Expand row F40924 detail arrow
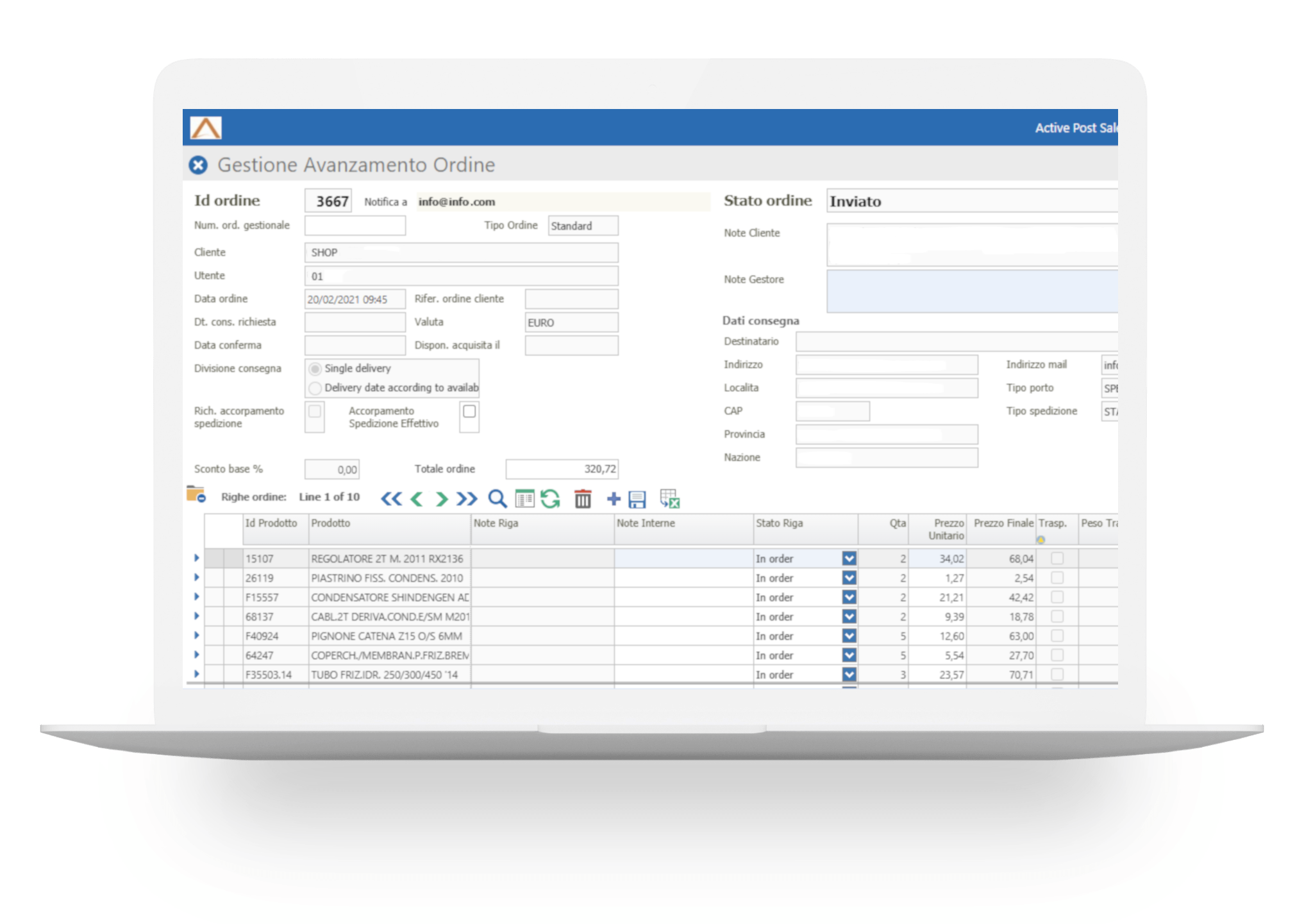 pyautogui.click(x=196, y=635)
